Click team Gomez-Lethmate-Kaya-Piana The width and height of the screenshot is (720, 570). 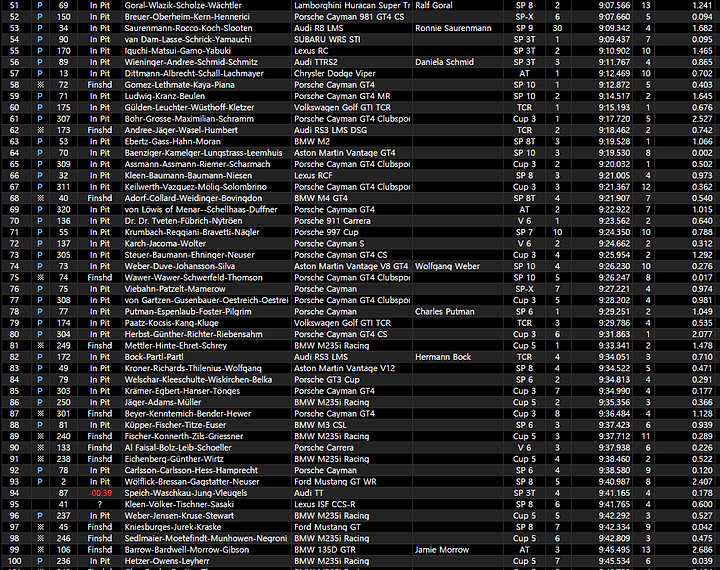[x=180, y=85]
